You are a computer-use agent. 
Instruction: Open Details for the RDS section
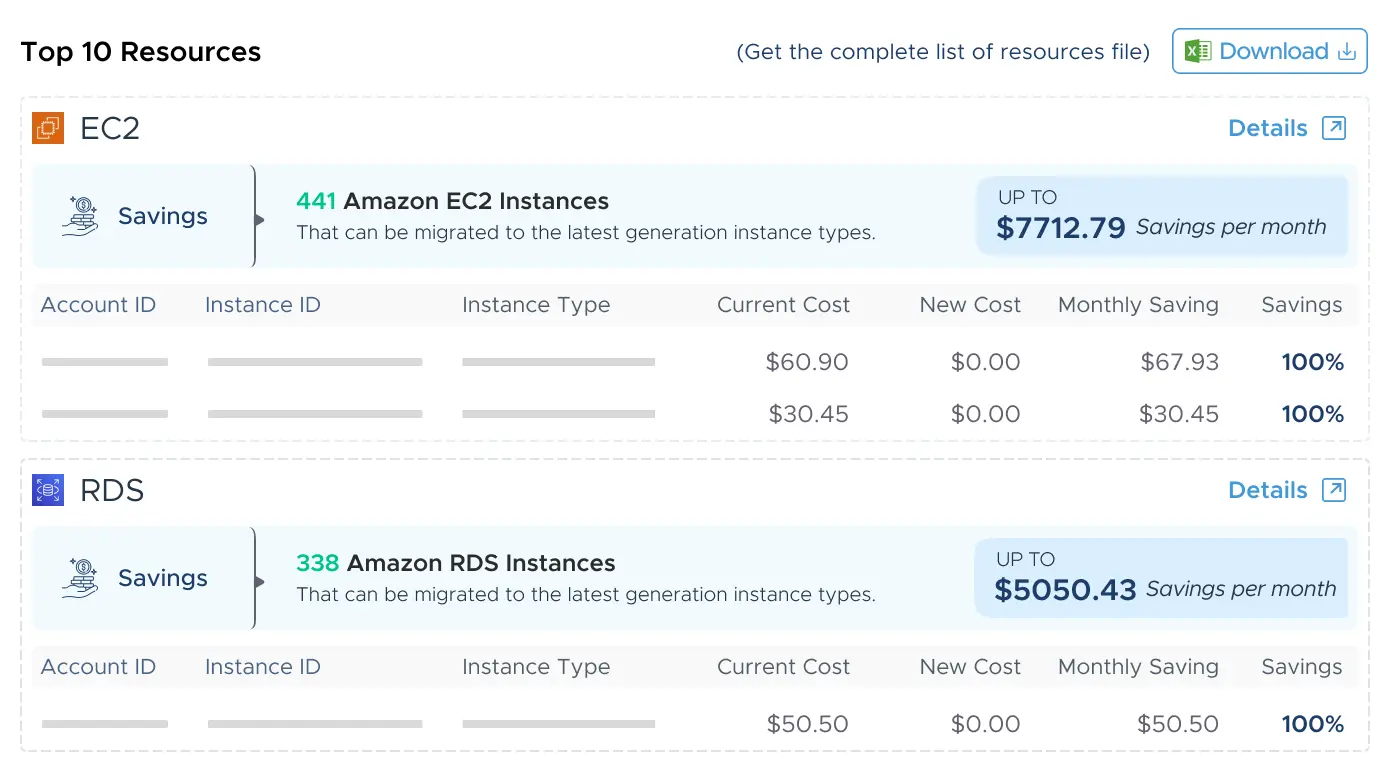1267,490
